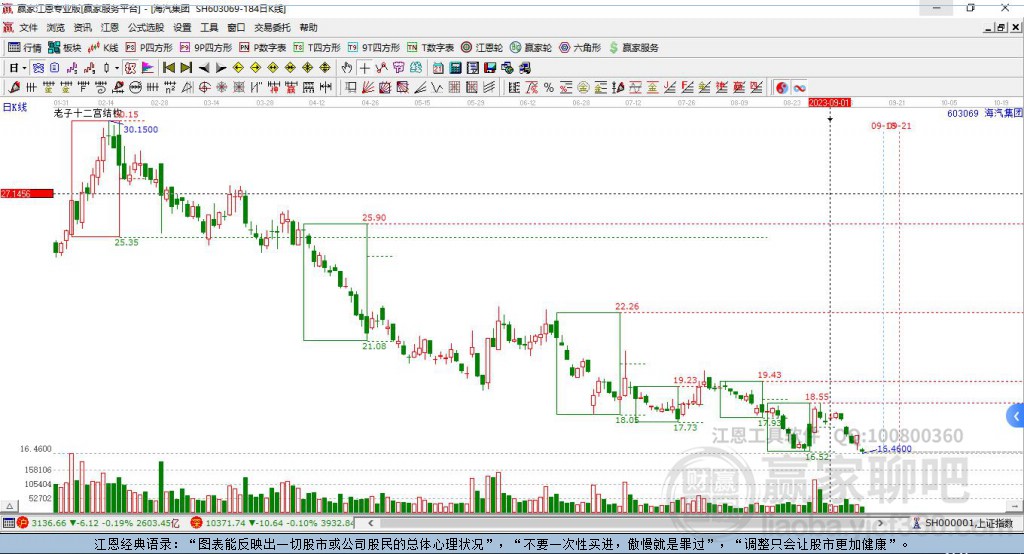This screenshot has height=554, width=1024.
Task: Select the crosshair cursor tool
Action: click(x=364, y=68)
